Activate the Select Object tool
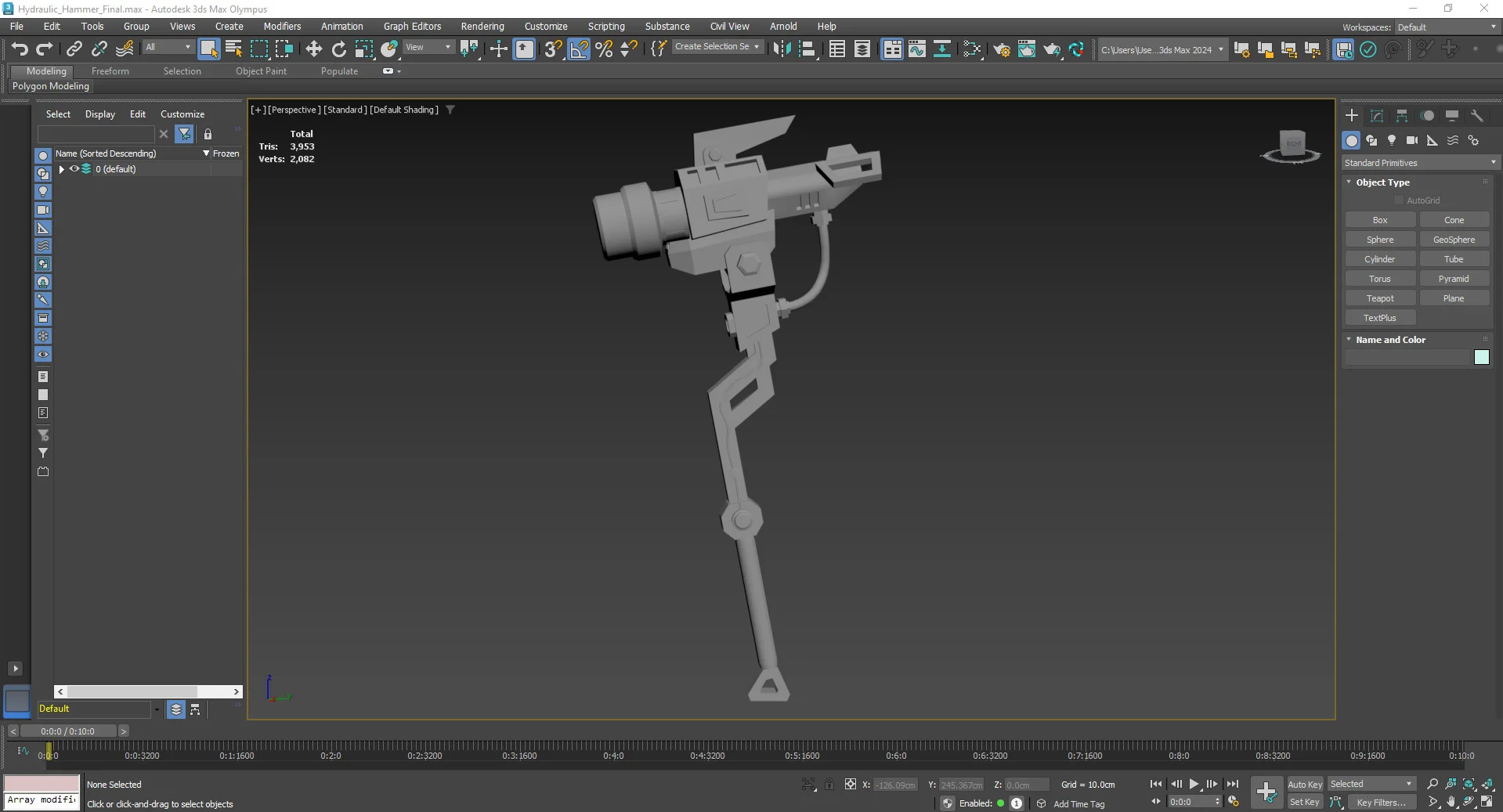 pos(209,49)
